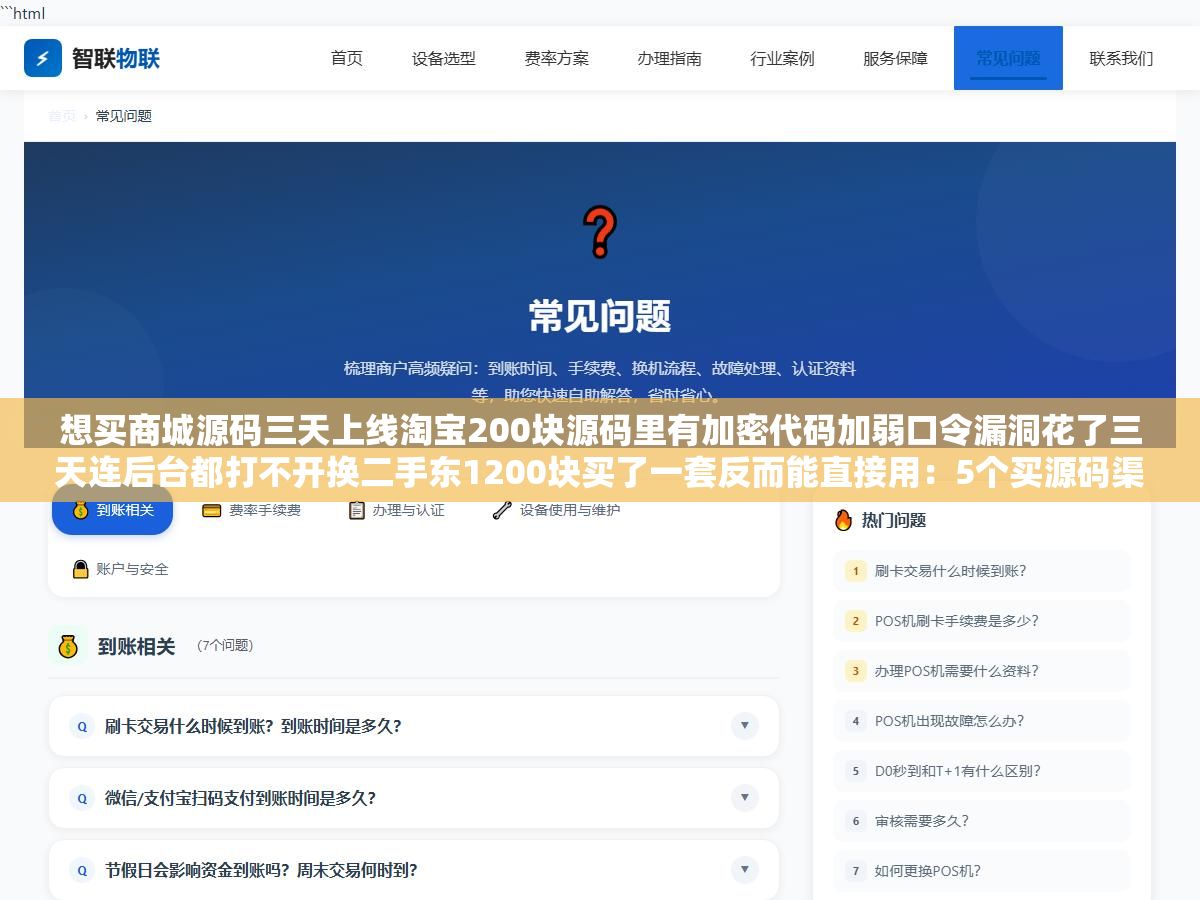Expand 节假日会影响资金到账 question arrow
Viewport: 1200px width, 900px height.
(x=744, y=869)
